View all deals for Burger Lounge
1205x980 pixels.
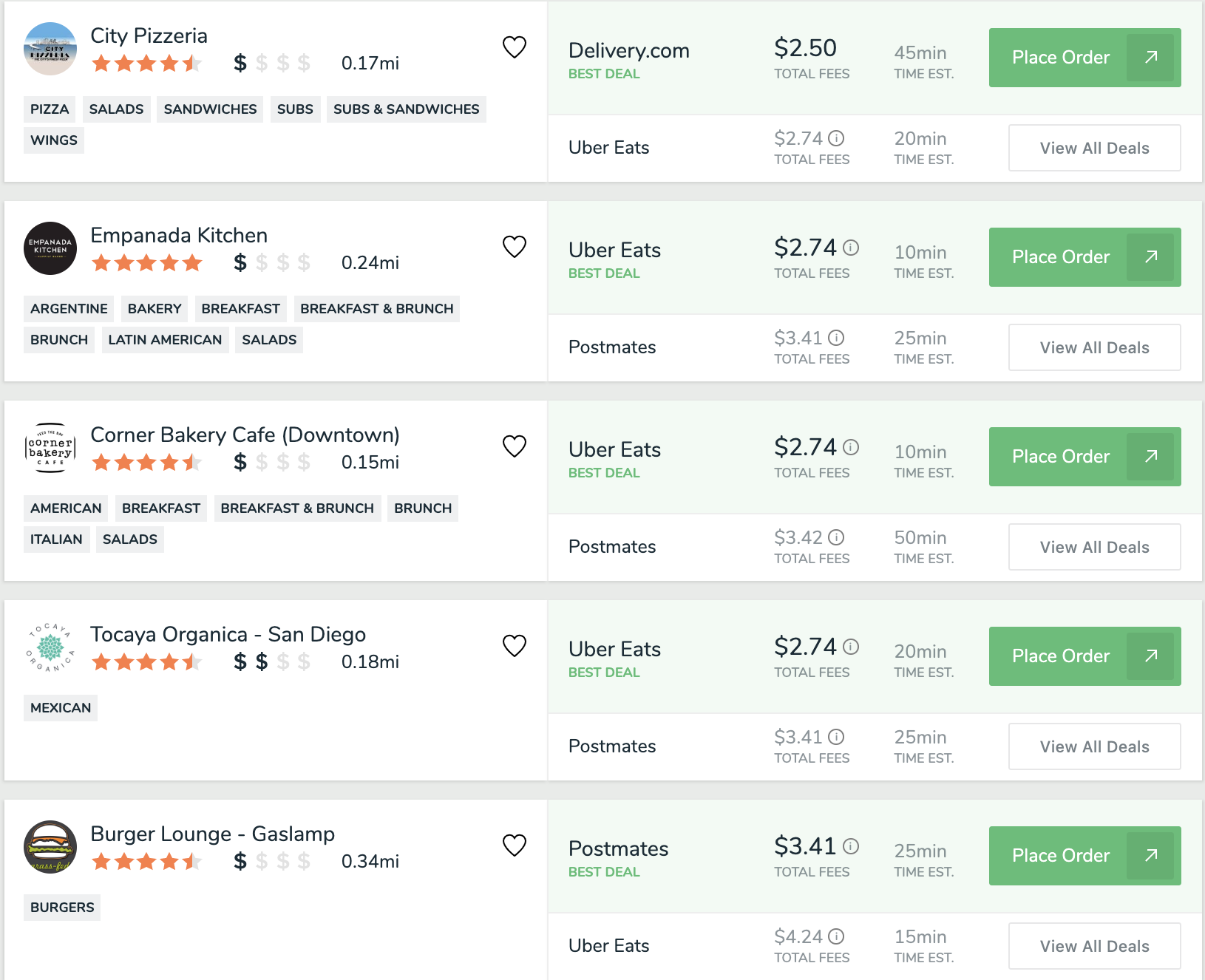coord(1094,946)
